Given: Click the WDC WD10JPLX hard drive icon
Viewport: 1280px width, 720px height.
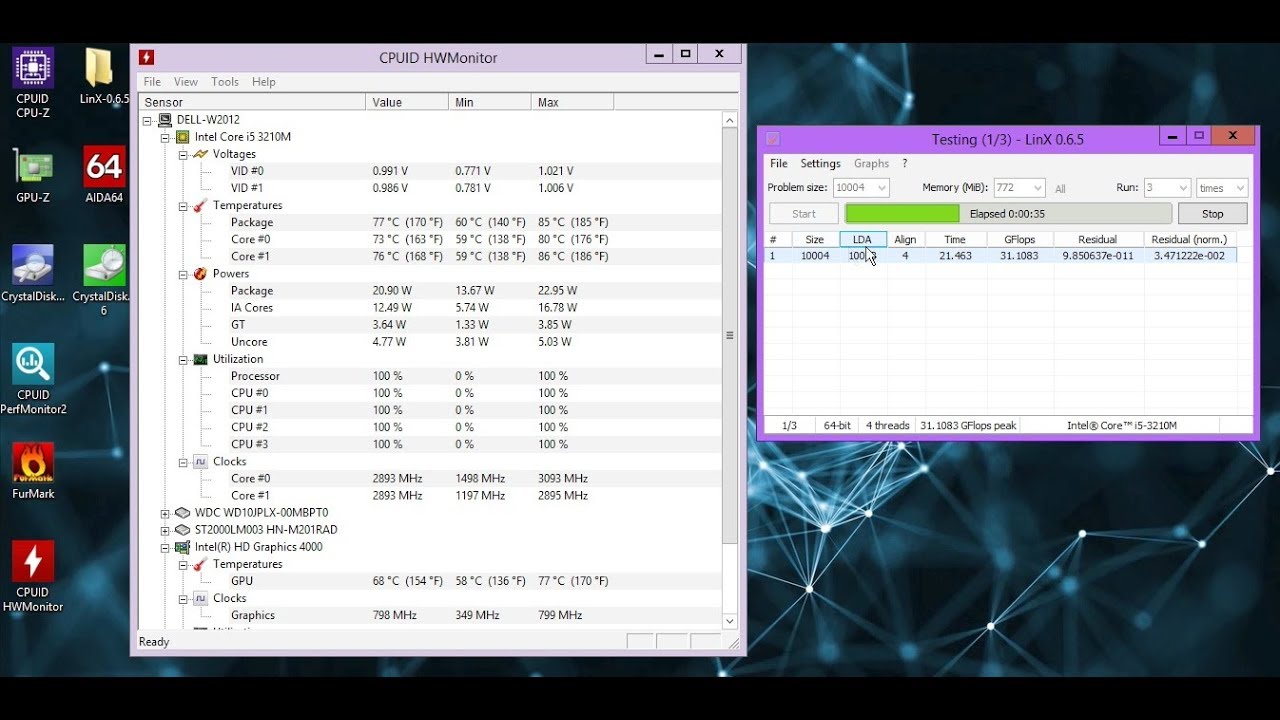Looking at the screenshot, I should 183,512.
